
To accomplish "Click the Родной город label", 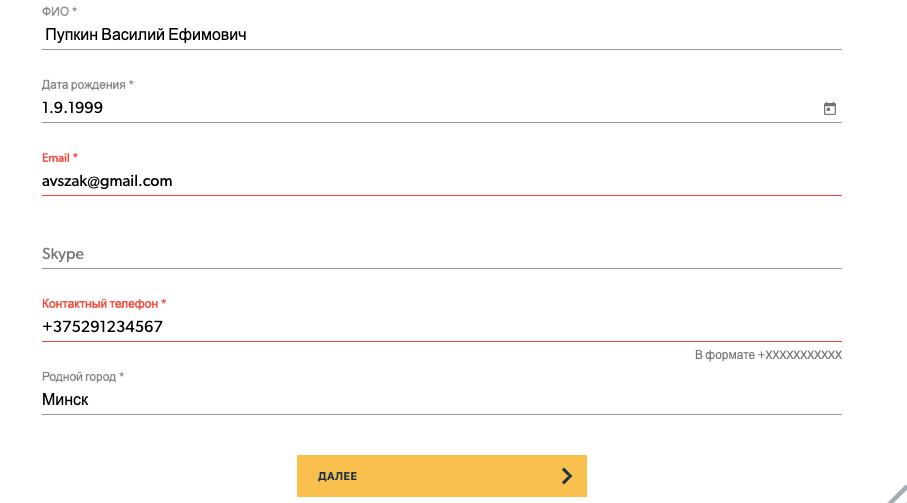I will click(x=79, y=377).
